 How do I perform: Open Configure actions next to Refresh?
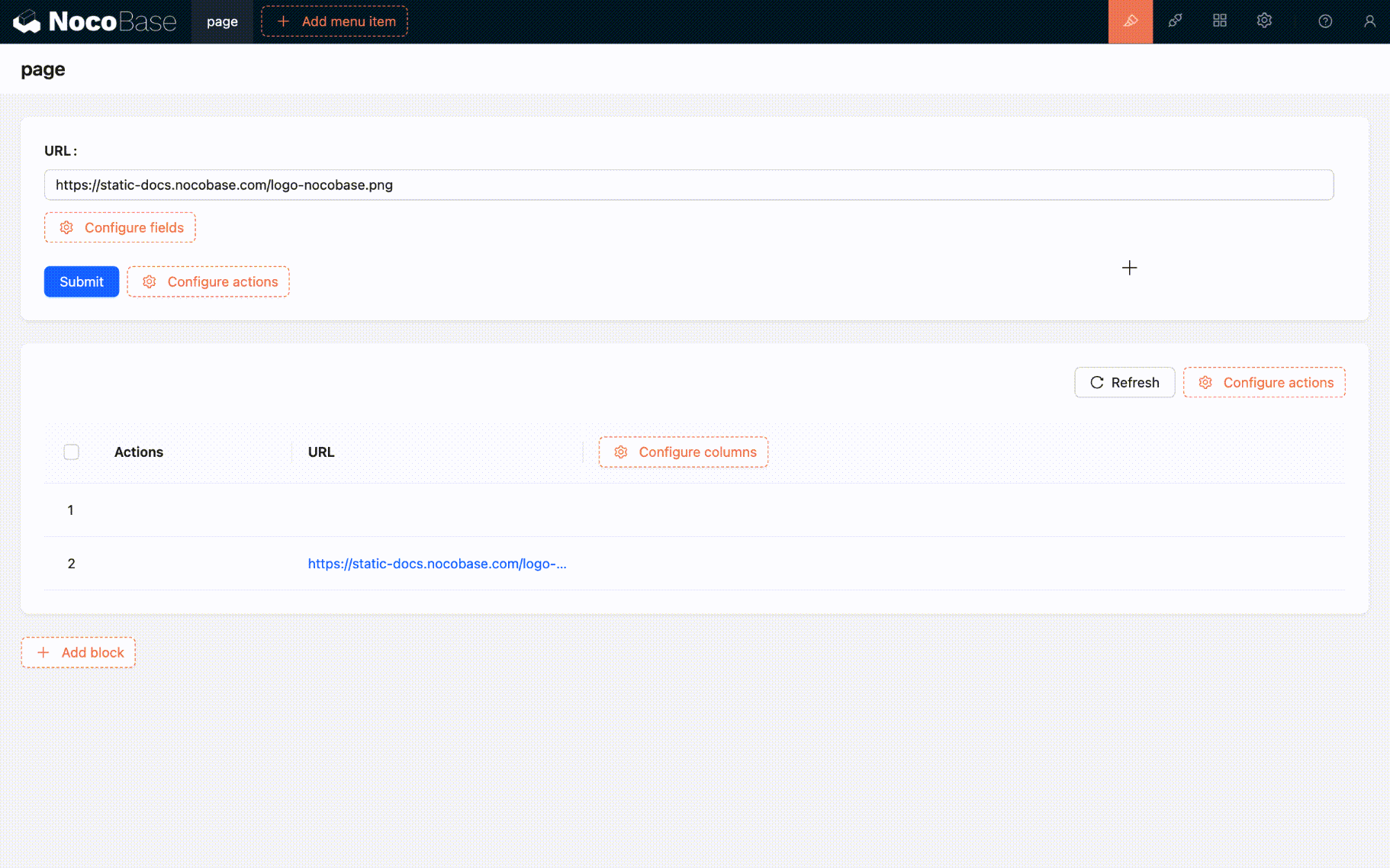tap(1264, 382)
